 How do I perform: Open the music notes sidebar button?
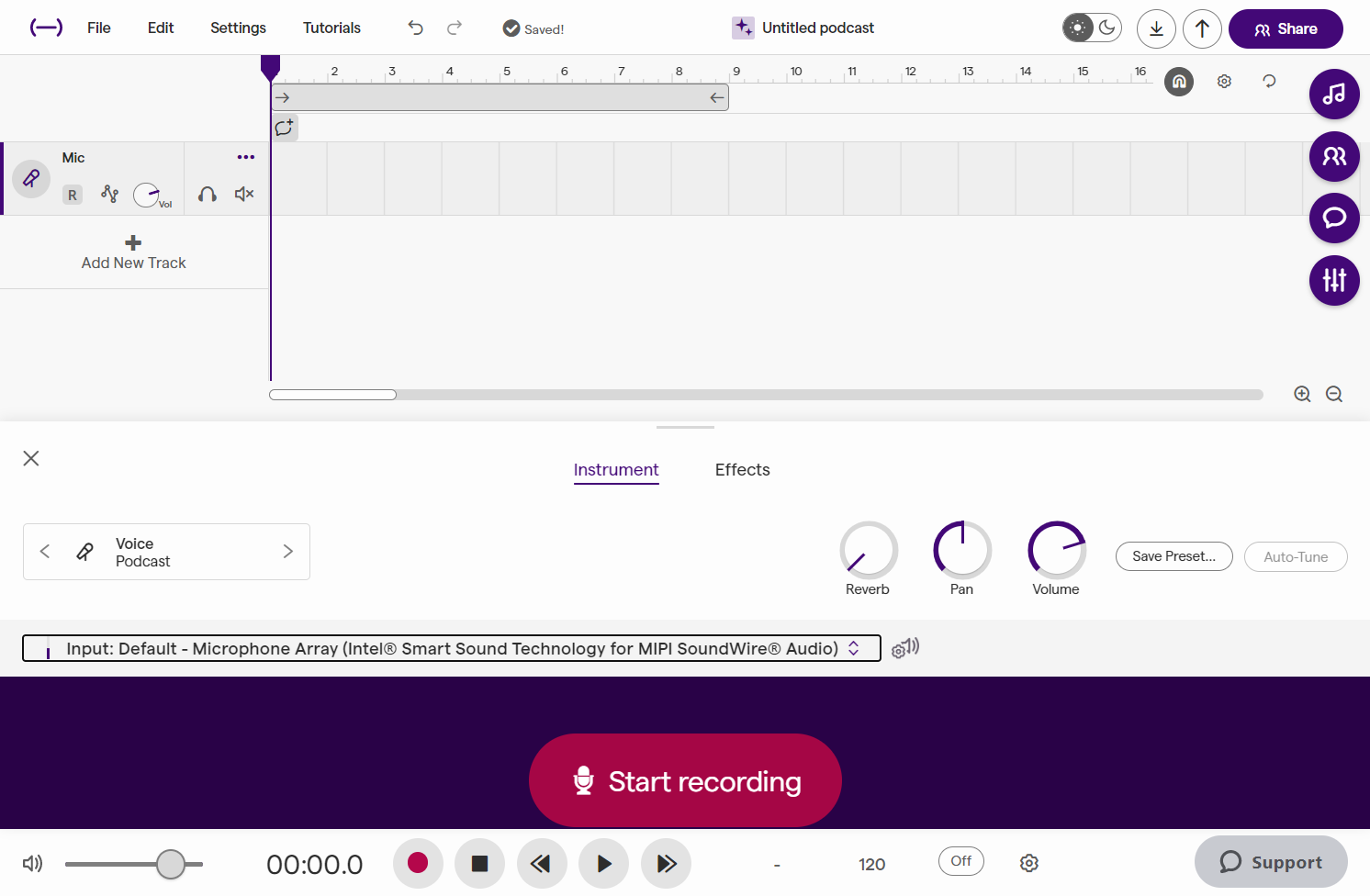(1334, 94)
